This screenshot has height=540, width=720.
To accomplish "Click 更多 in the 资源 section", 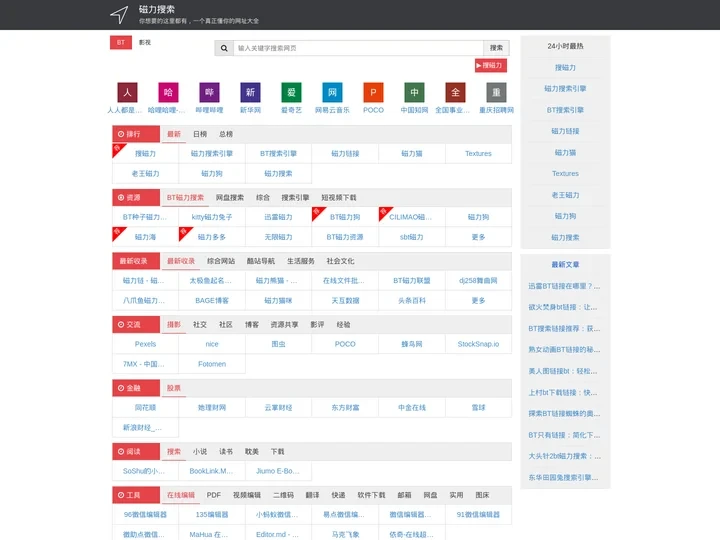I will [478, 237].
